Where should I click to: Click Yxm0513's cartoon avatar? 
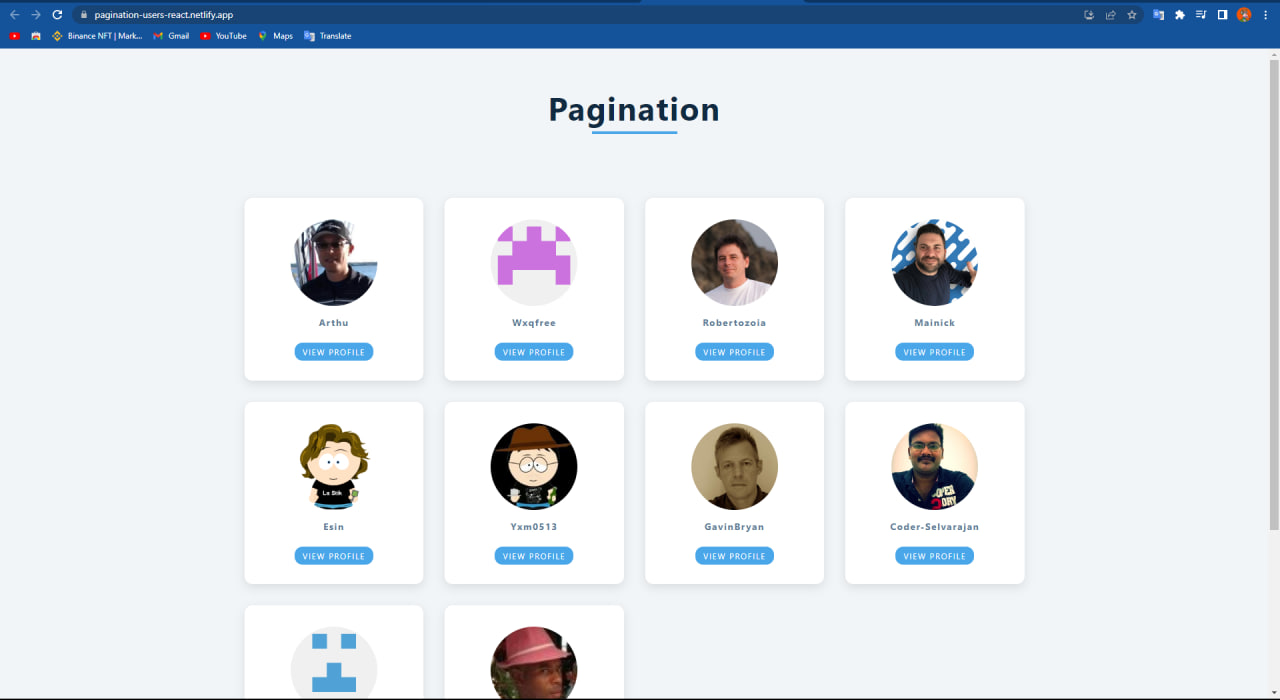pos(534,467)
